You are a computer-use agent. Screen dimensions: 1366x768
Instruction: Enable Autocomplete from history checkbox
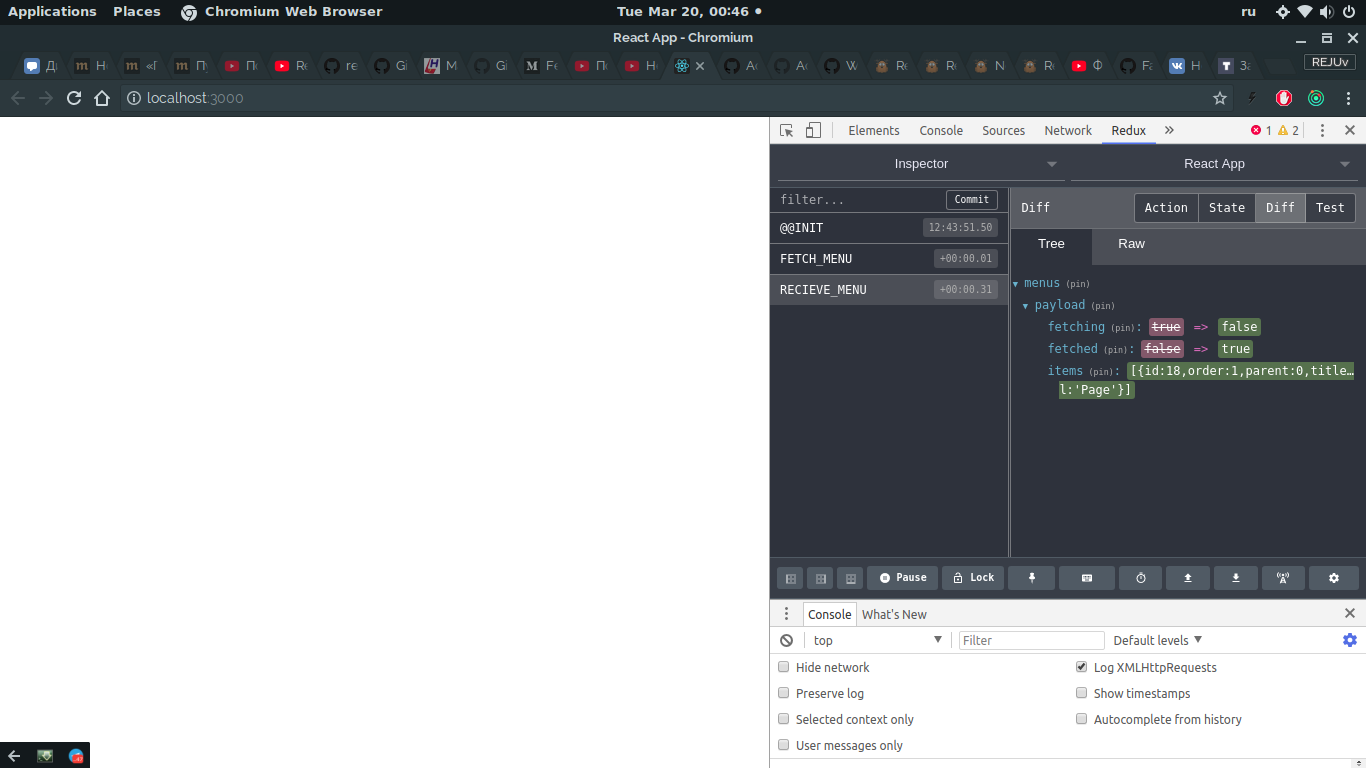(x=1081, y=719)
